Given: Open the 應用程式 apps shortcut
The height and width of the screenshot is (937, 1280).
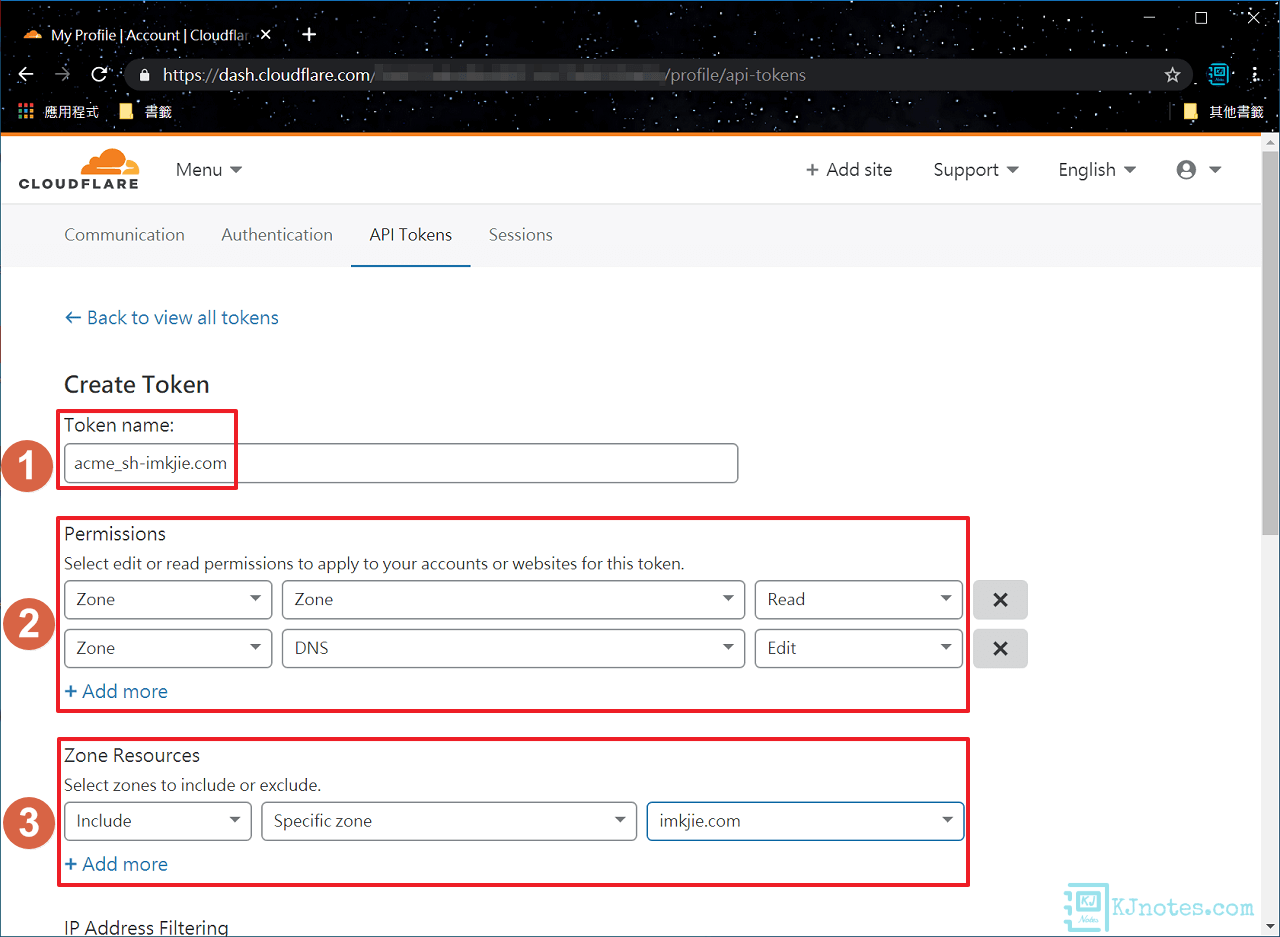Looking at the screenshot, I should coord(58,112).
